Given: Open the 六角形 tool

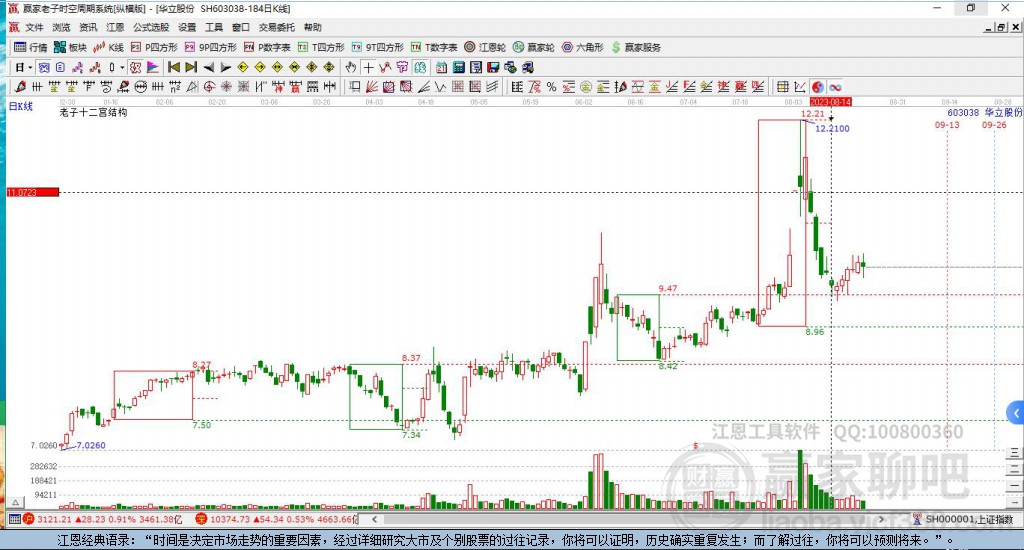Looking at the screenshot, I should tap(583, 47).
